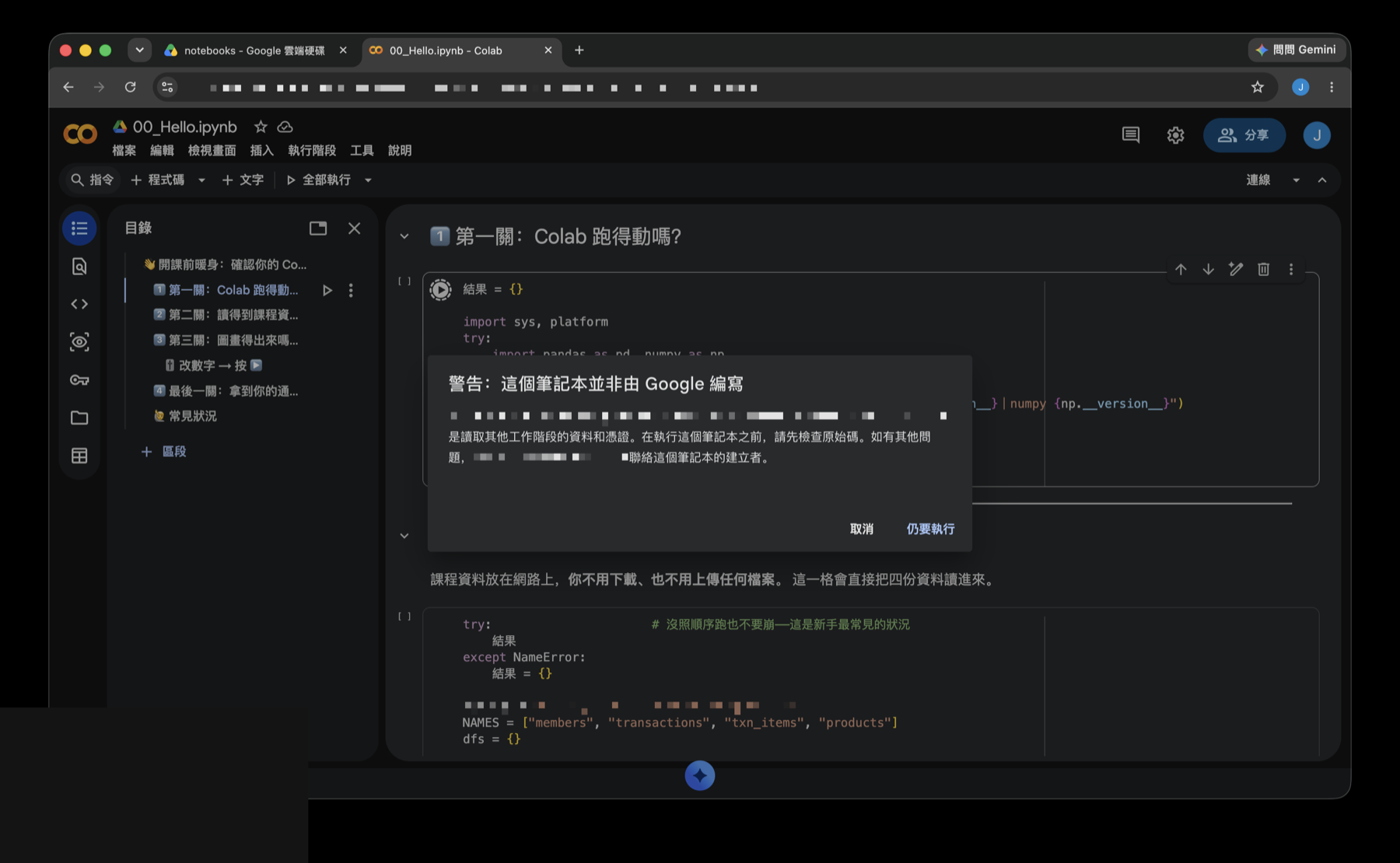Click the 分享 share button
This screenshot has height=863, width=1400.
1244,135
